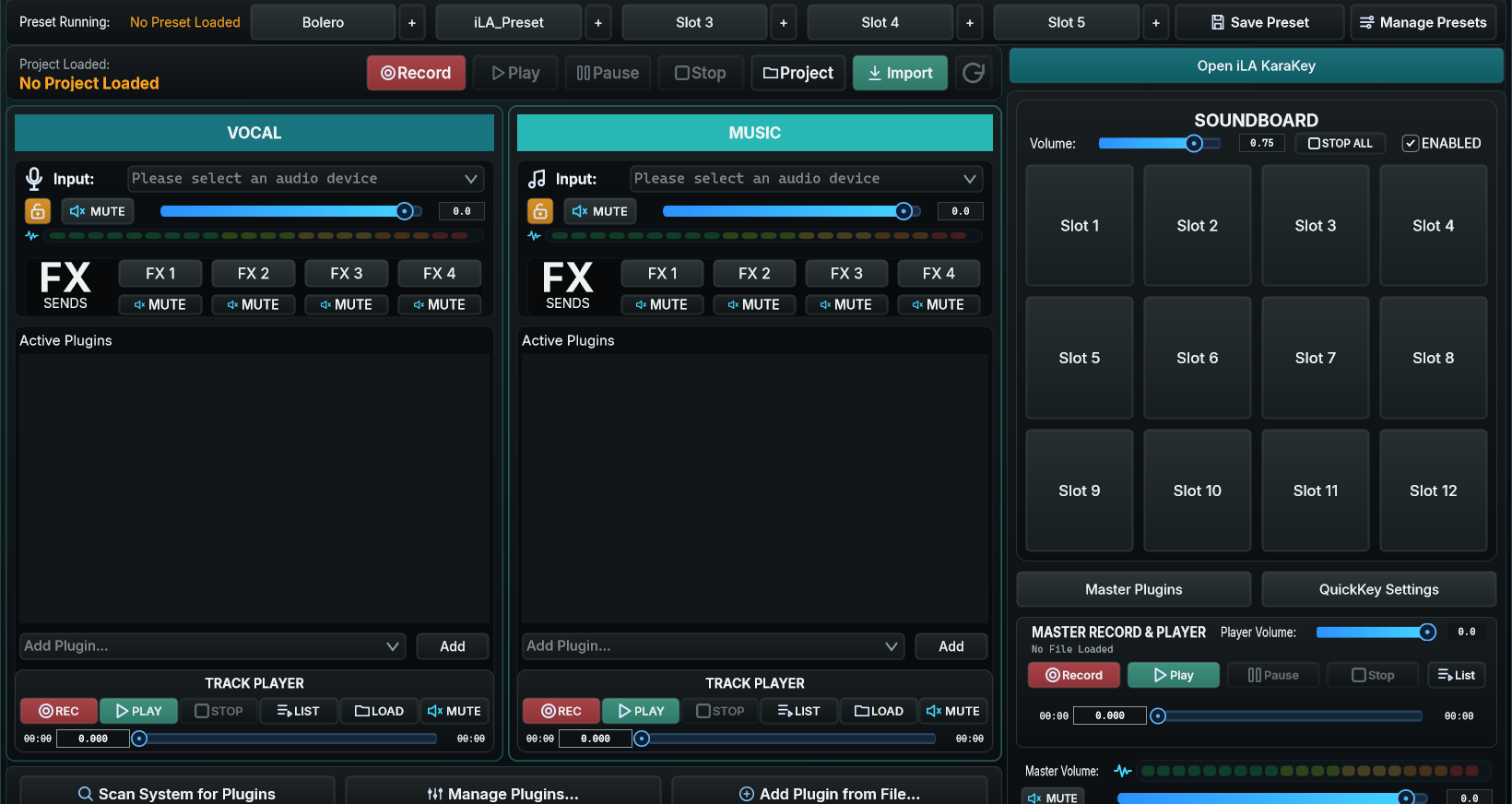Click the VOCAL FX SENDS logo

coord(65,286)
